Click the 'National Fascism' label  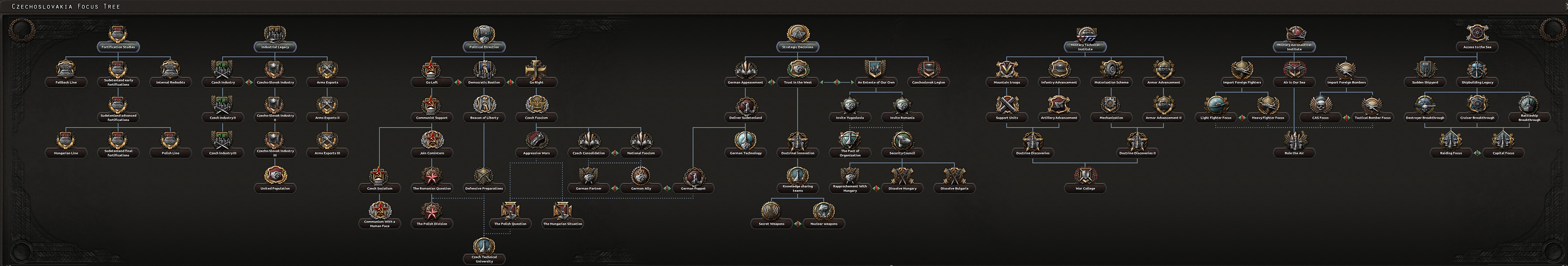coord(641,153)
